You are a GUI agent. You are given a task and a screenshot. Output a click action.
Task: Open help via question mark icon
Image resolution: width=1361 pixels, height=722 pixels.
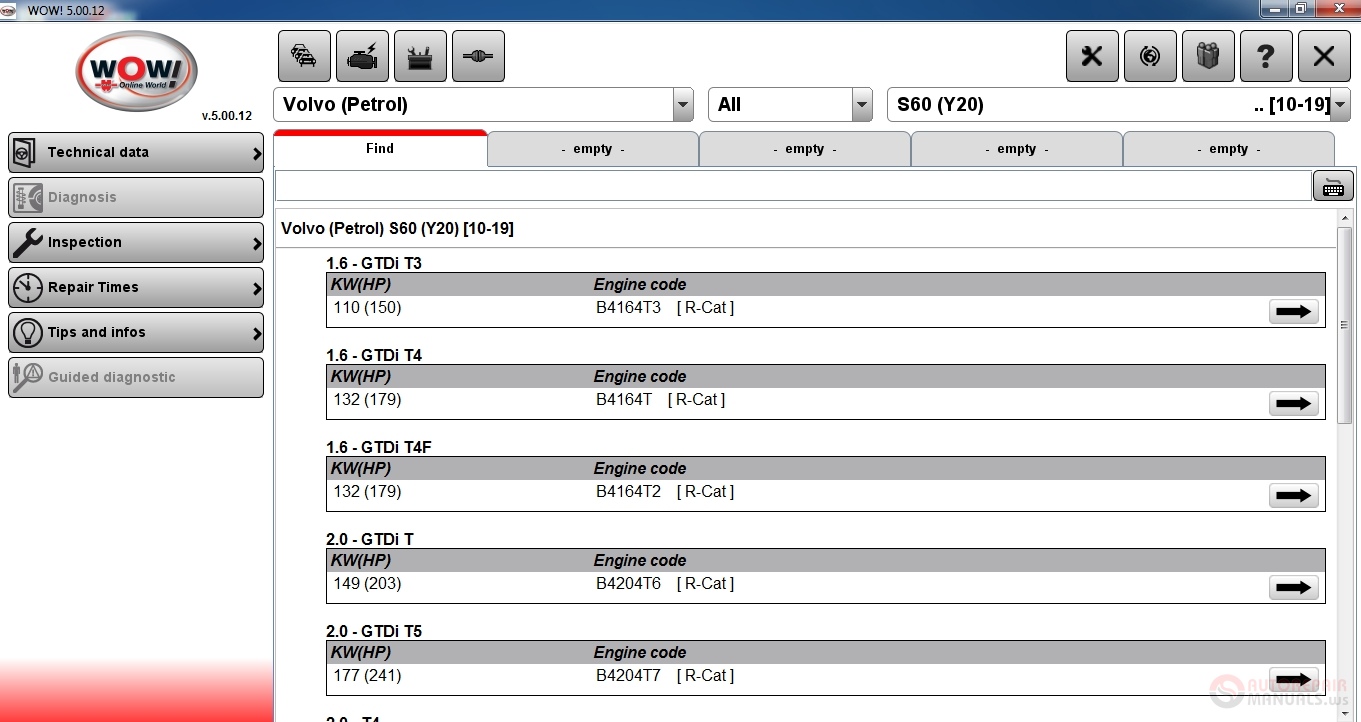click(1266, 56)
